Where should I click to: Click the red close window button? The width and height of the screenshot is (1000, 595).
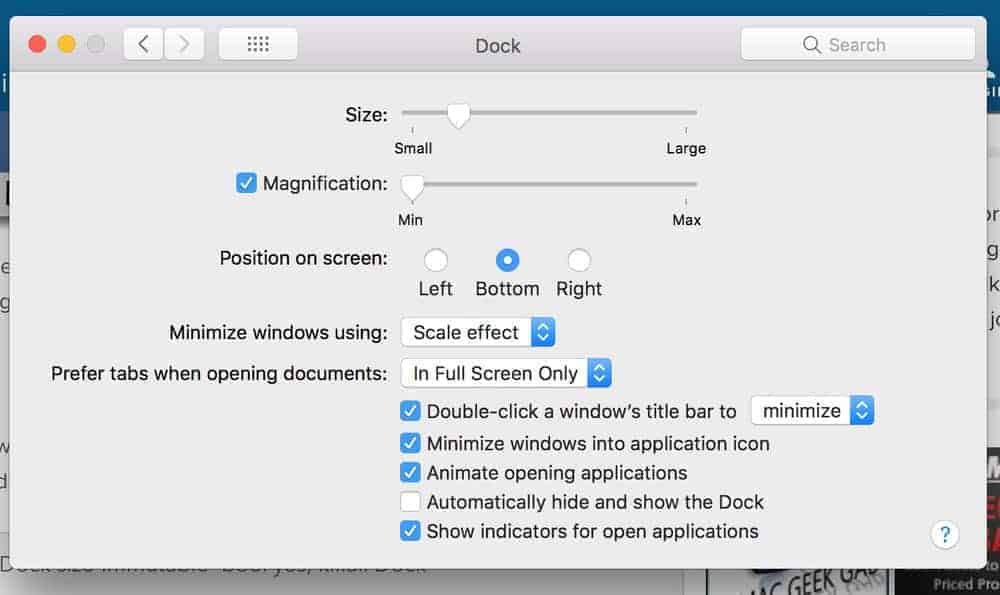coord(37,44)
